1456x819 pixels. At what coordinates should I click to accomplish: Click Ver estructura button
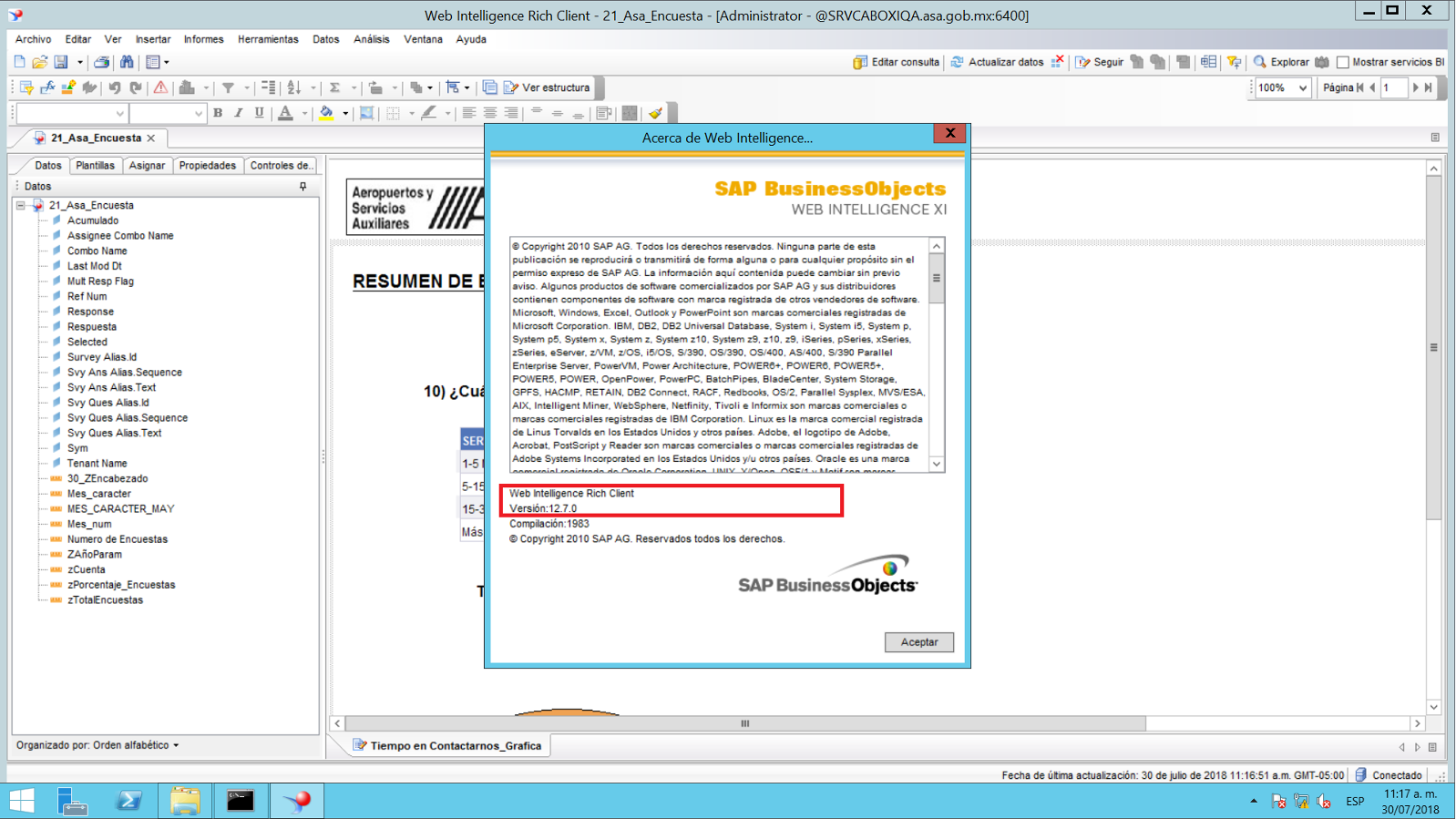(547, 87)
